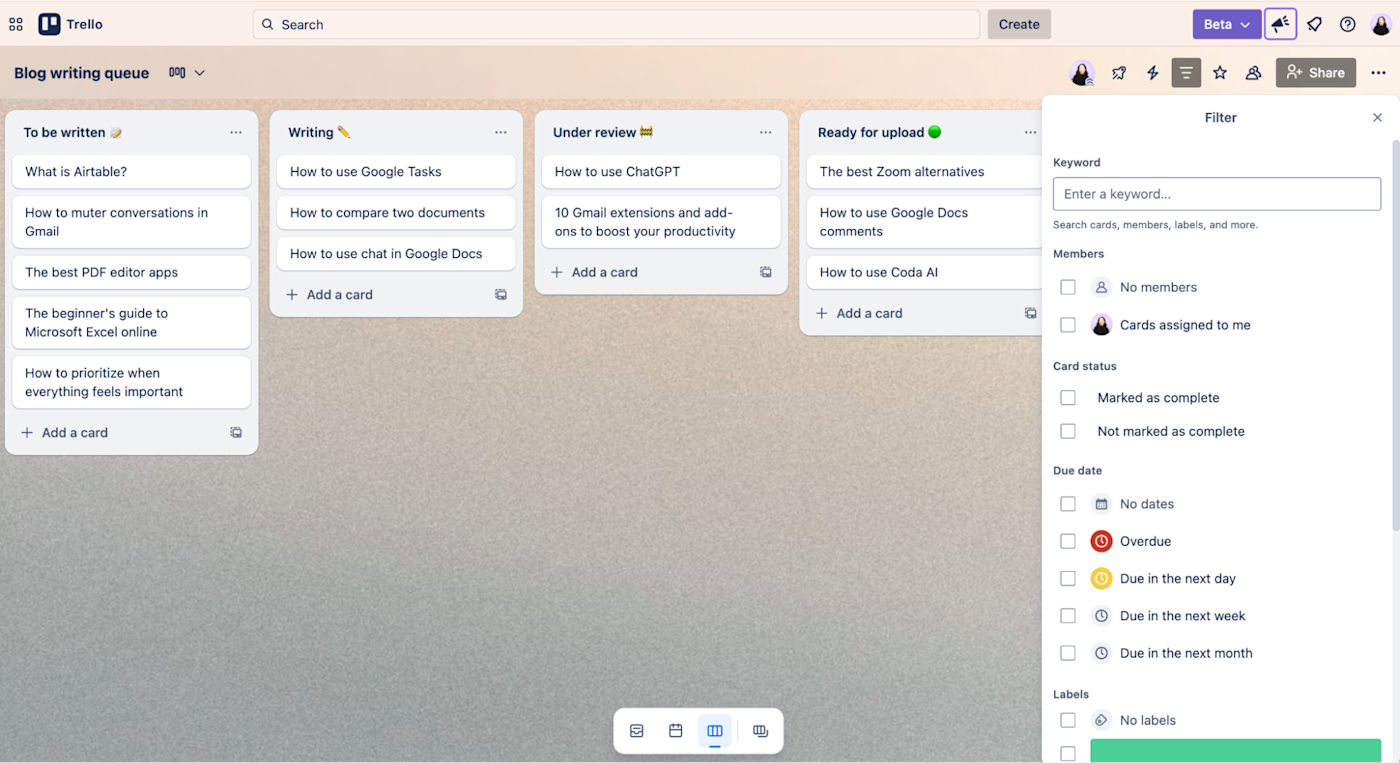Select the green label color bar
This screenshot has width=1400, height=763.
click(x=1235, y=751)
